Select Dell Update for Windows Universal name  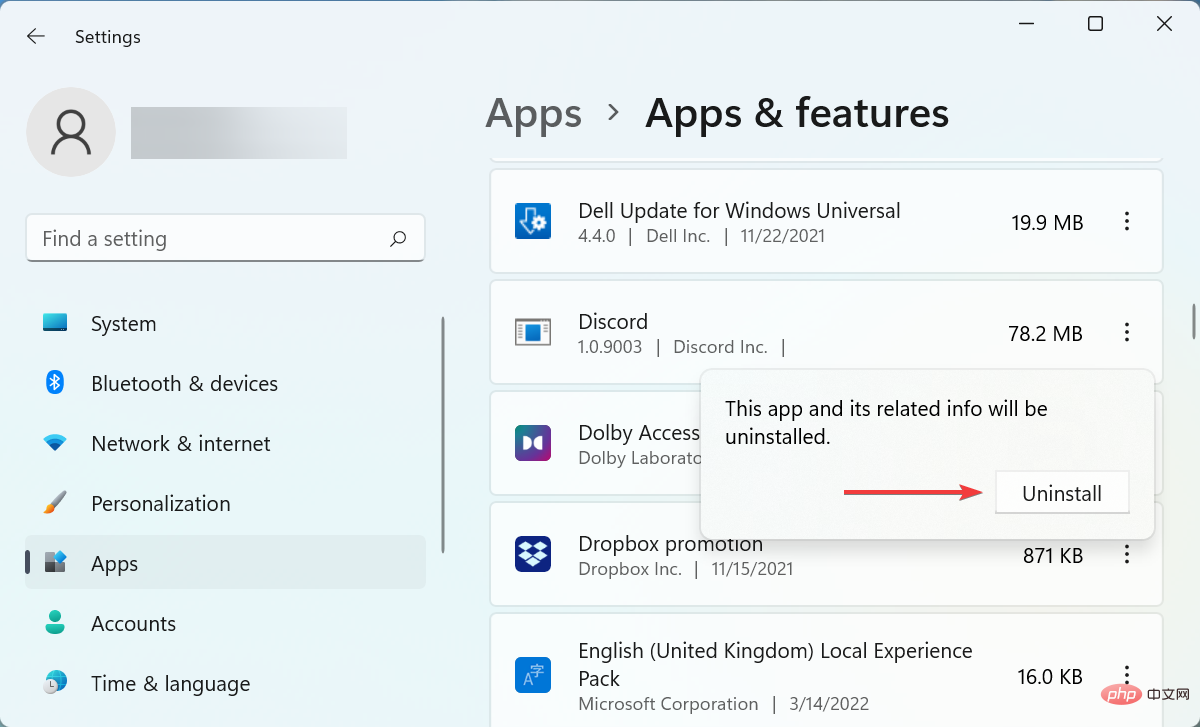tap(739, 211)
